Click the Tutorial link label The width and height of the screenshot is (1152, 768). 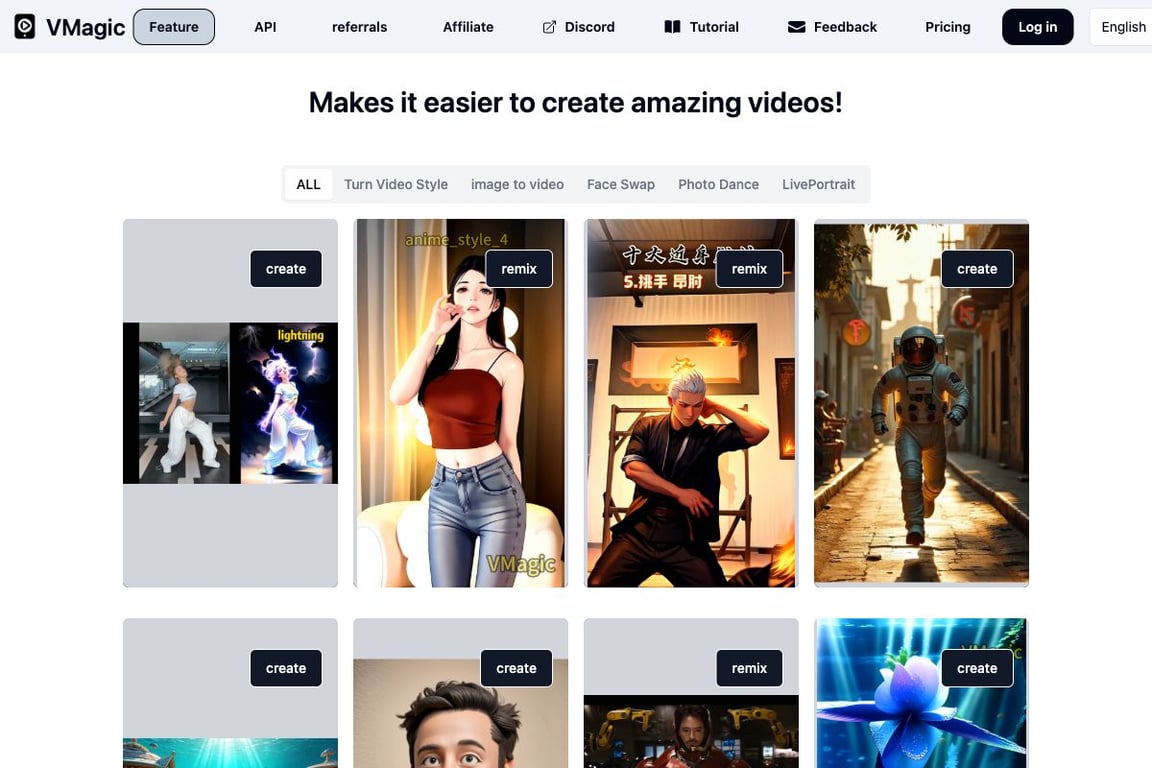click(x=714, y=27)
